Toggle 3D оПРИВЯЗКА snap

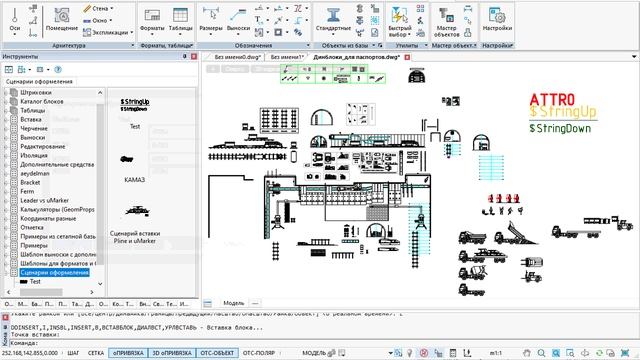click(x=171, y=353)
